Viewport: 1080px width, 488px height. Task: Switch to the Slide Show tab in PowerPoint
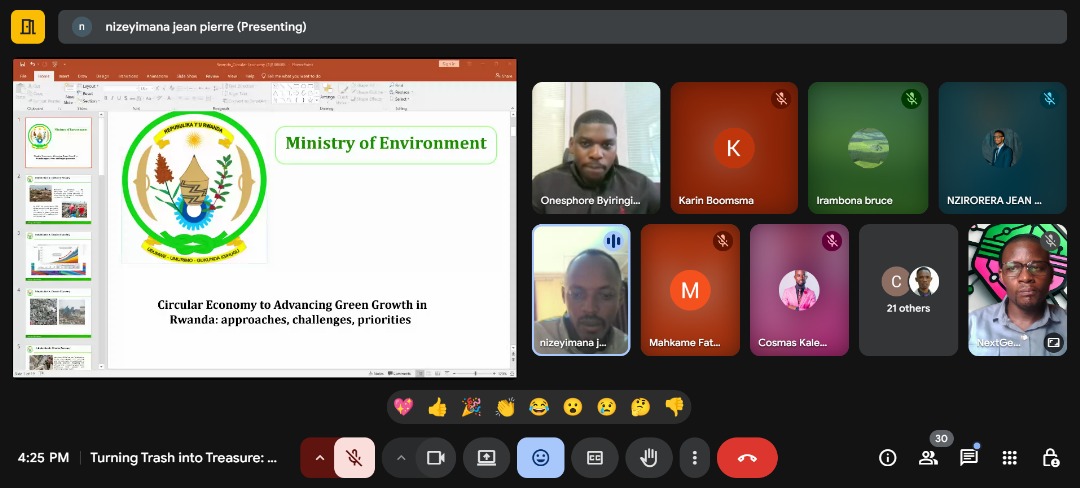[x=187, y=76]
